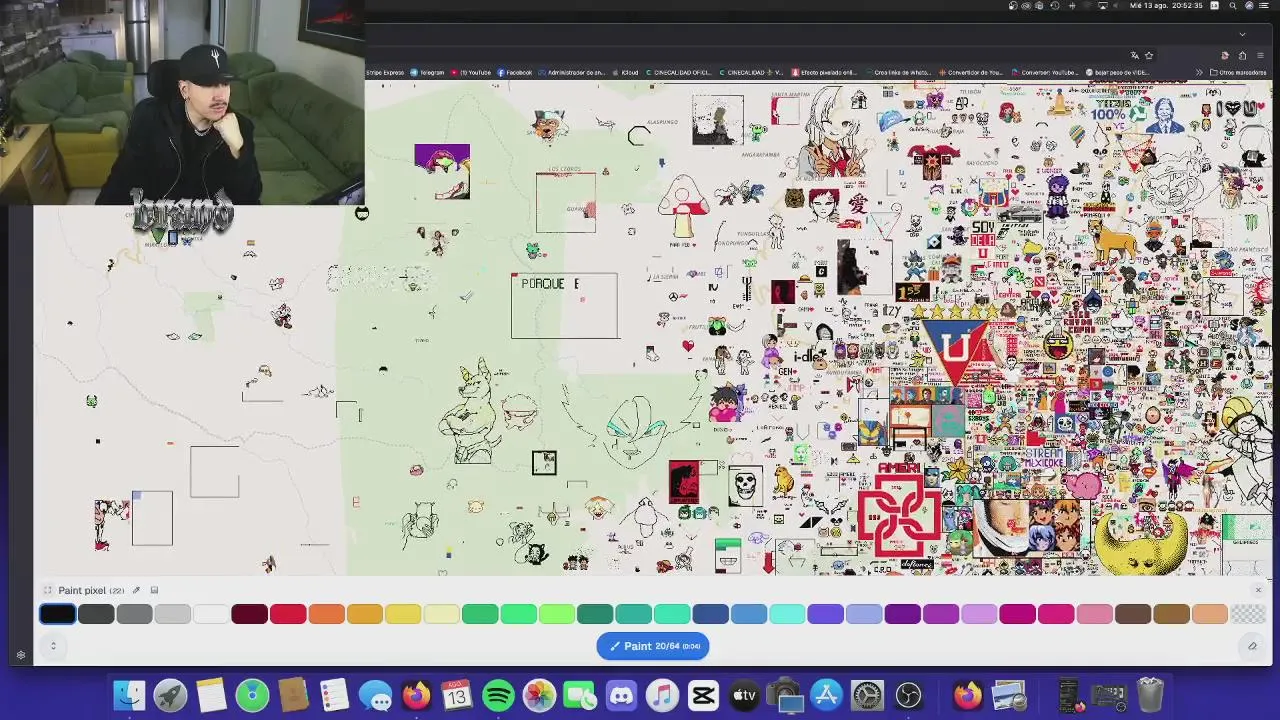Open the Telegram bookmark
The width and height of the screenshot is (1280, 720).
tap(427, 72)
